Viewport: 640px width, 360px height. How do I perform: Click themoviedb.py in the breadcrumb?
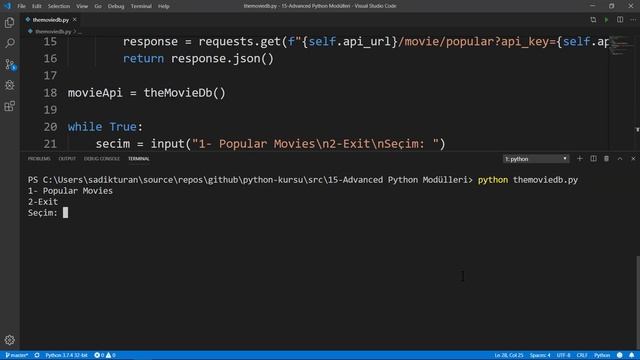click(x=53, y=31)
